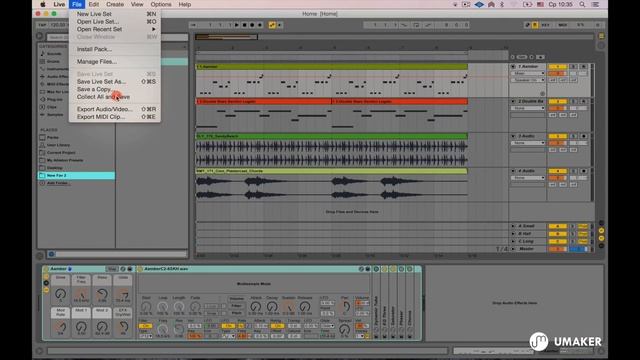
Task: Click the Map button on Amber rack
Action: [112, 269]
